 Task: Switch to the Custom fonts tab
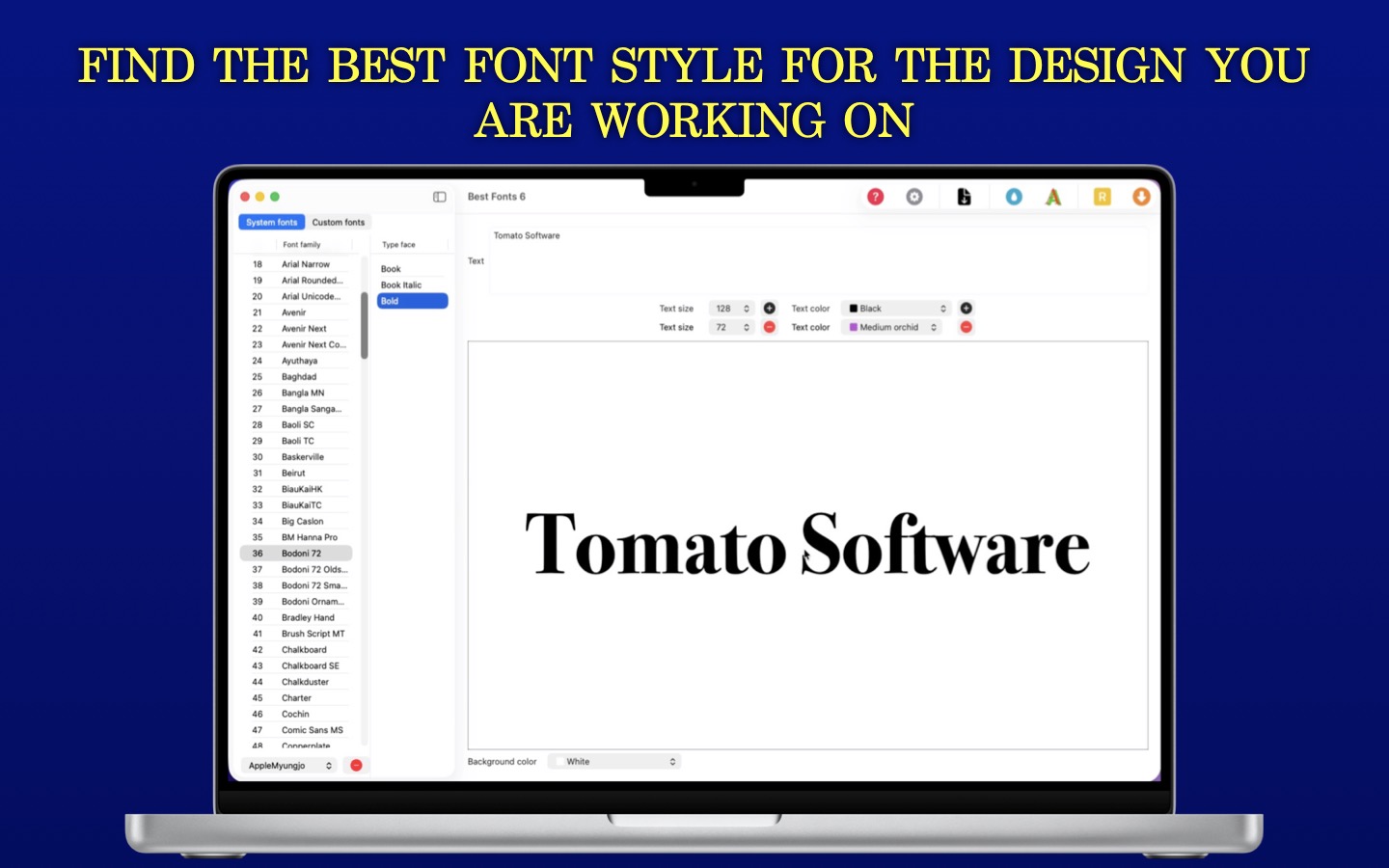tap(339, 222)
